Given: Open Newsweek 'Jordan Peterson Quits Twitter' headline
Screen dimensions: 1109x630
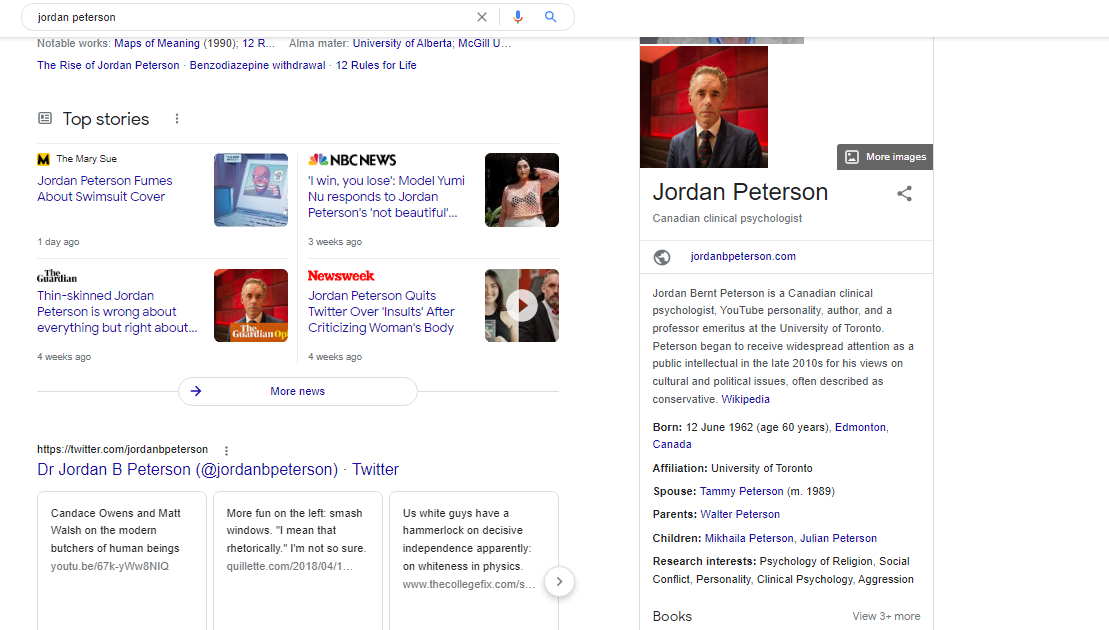Looking at the screenshot, I should tap(381, 312).
